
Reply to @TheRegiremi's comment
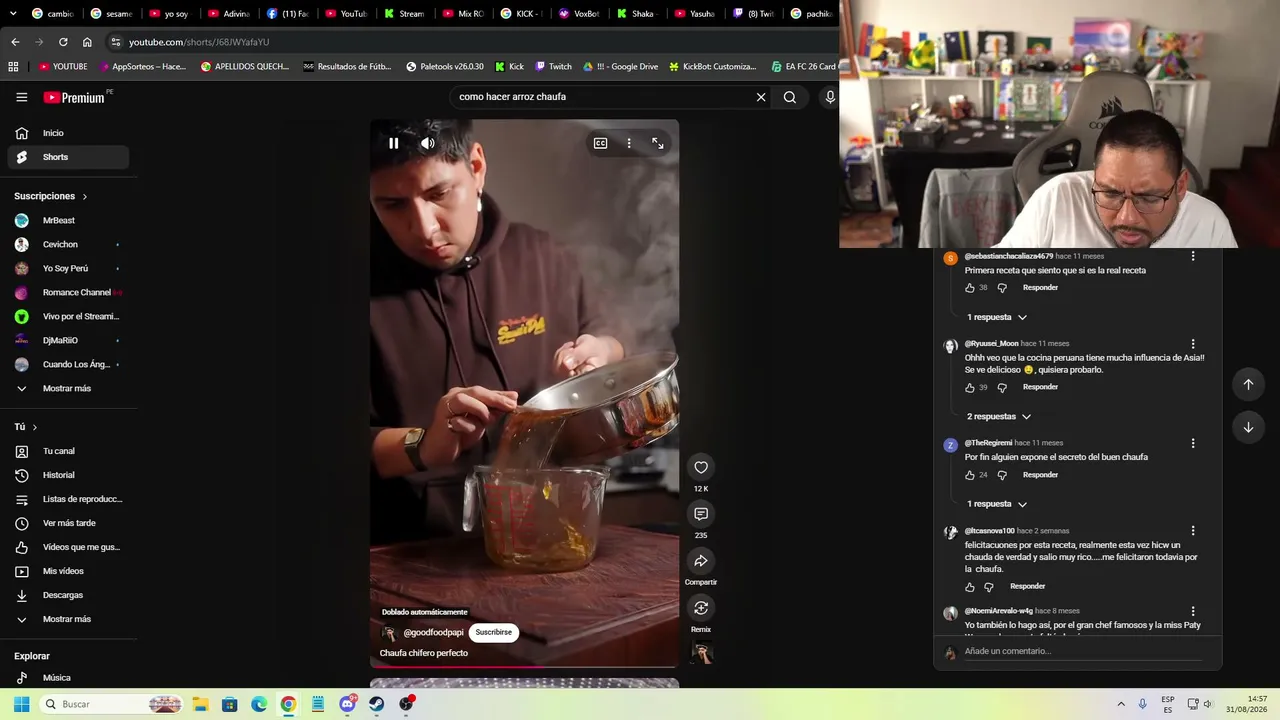(x=1040, y=475)
